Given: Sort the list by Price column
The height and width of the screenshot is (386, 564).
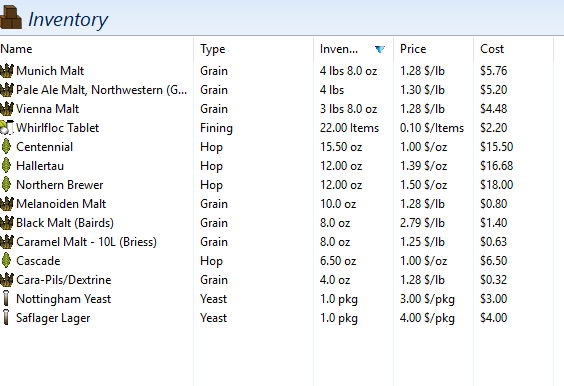Looking at the screenshot, I should 413,49.
